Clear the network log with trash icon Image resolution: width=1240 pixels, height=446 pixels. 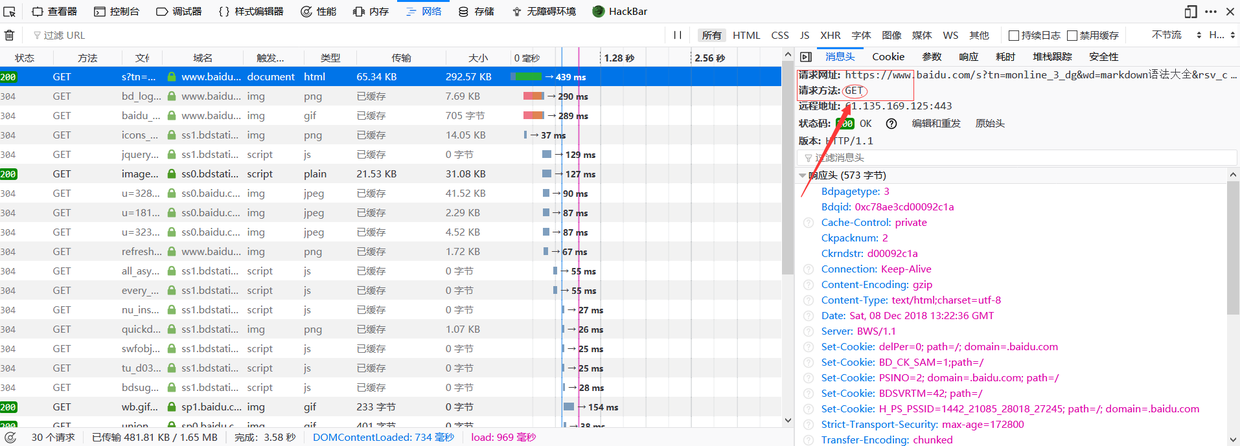[9, 35]
